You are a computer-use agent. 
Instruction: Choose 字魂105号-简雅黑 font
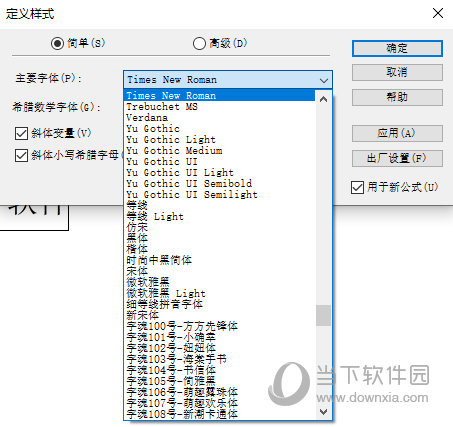[x=220, y=381]
